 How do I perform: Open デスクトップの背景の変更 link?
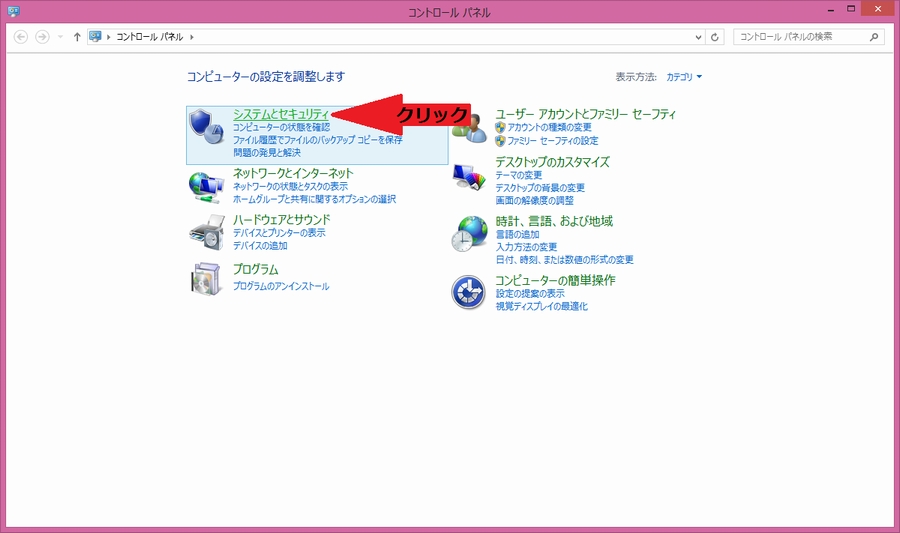[x=540, y=188]
